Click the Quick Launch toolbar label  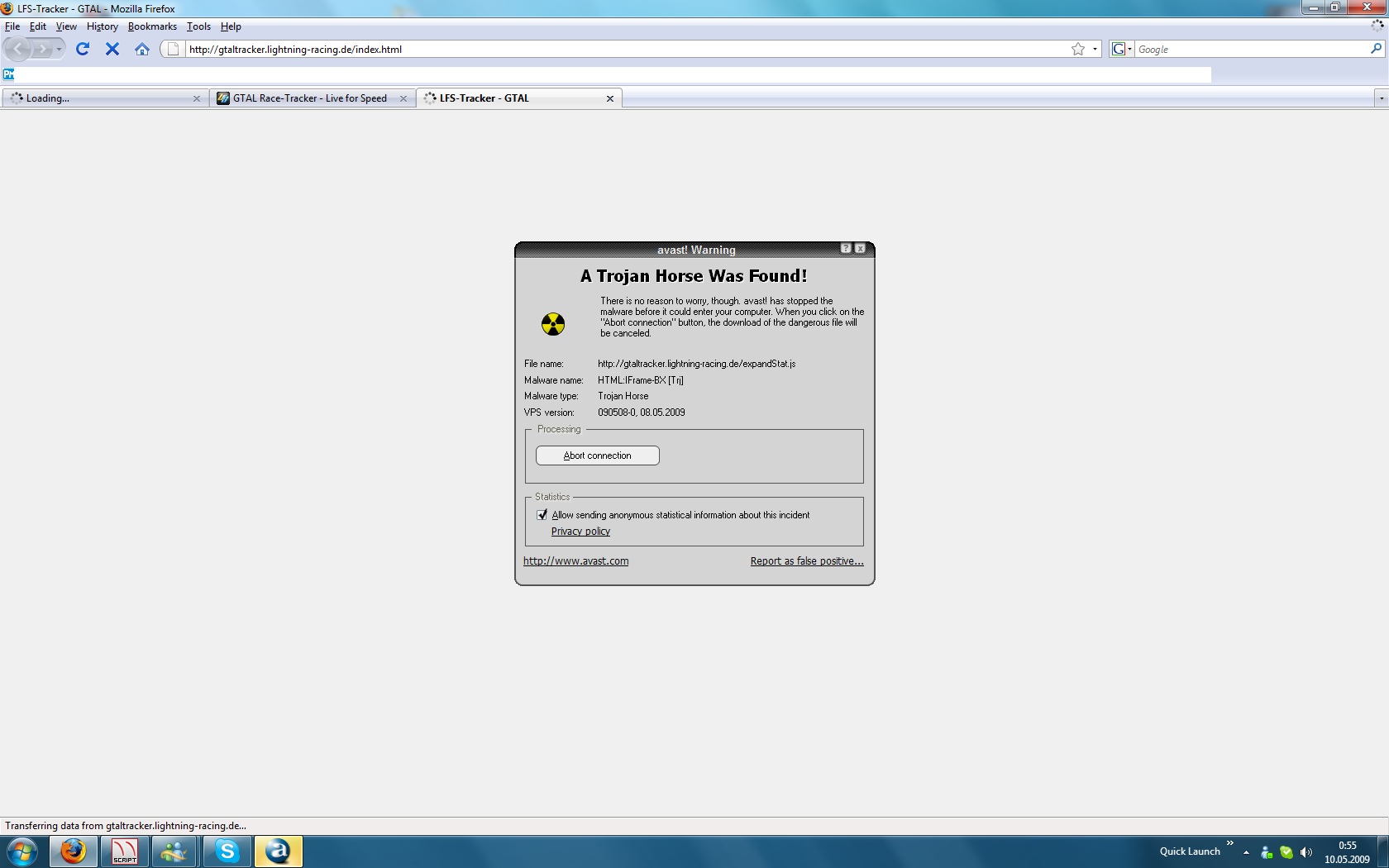coord(1190,851)
